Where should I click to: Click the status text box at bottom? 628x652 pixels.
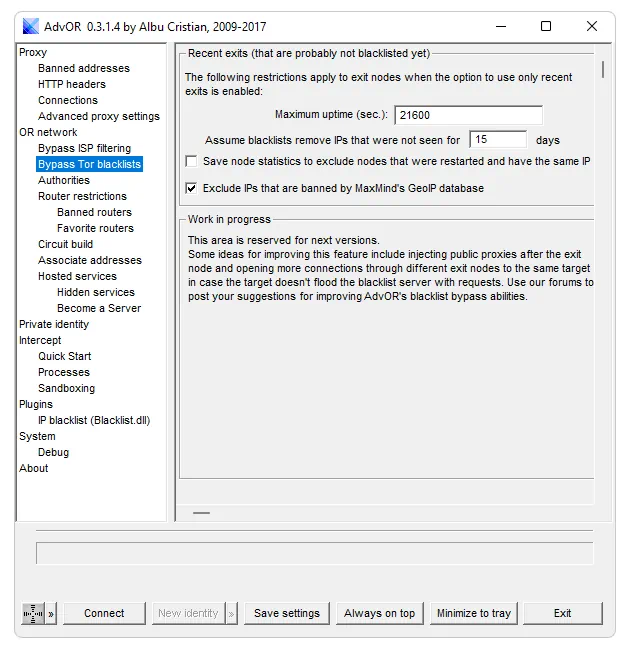click(314, 553)
